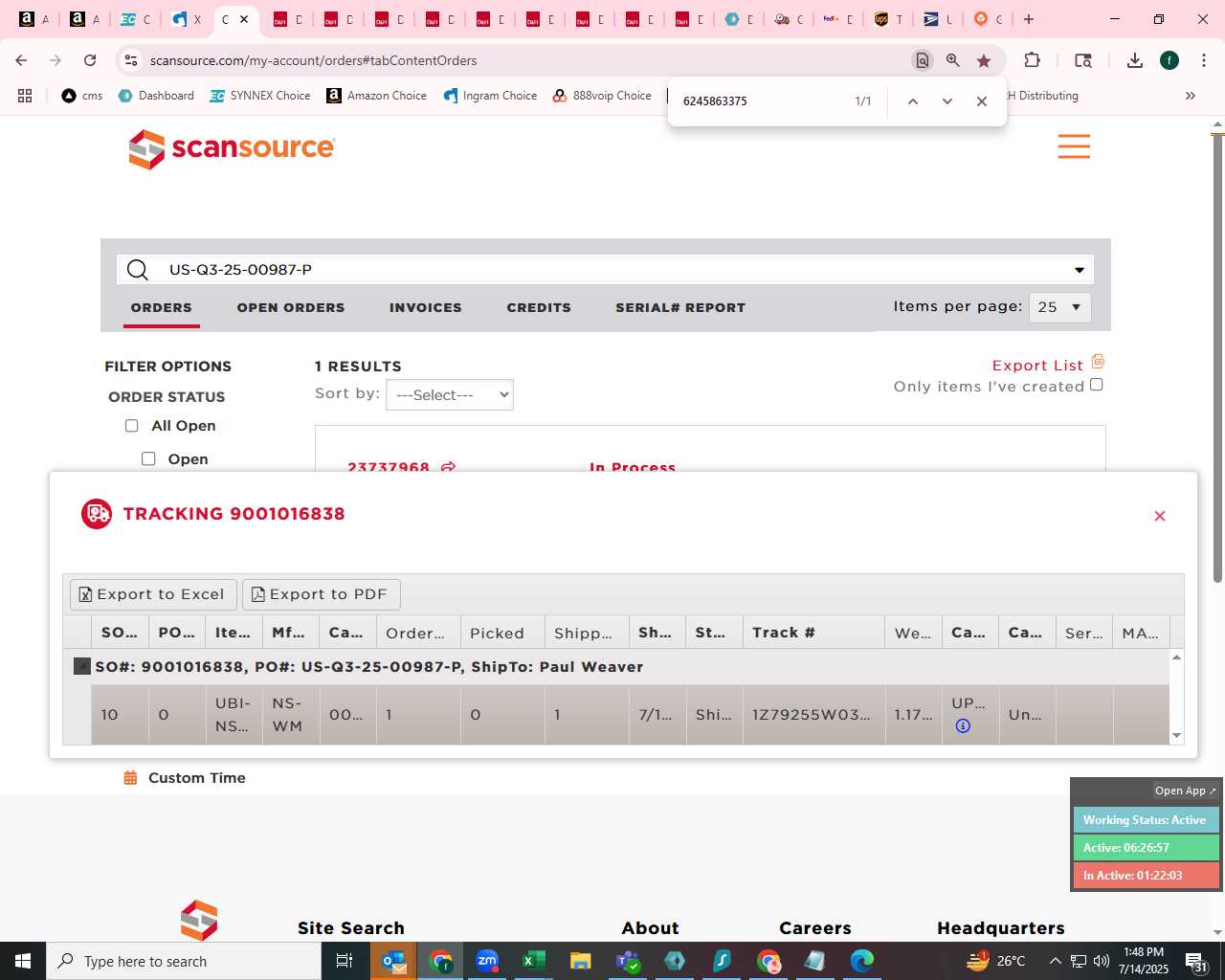This screenshot has width=1225, height=980.
Task: Click the tracking truck icon in popup header
Action: 97,514
